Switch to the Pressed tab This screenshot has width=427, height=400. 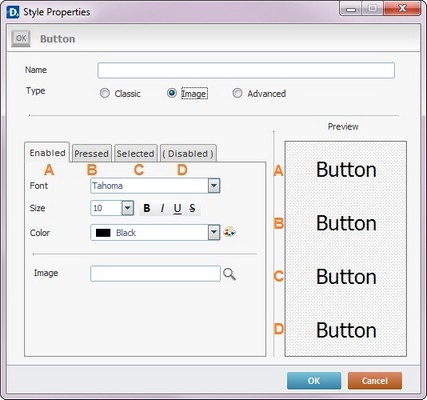(92, 153)
